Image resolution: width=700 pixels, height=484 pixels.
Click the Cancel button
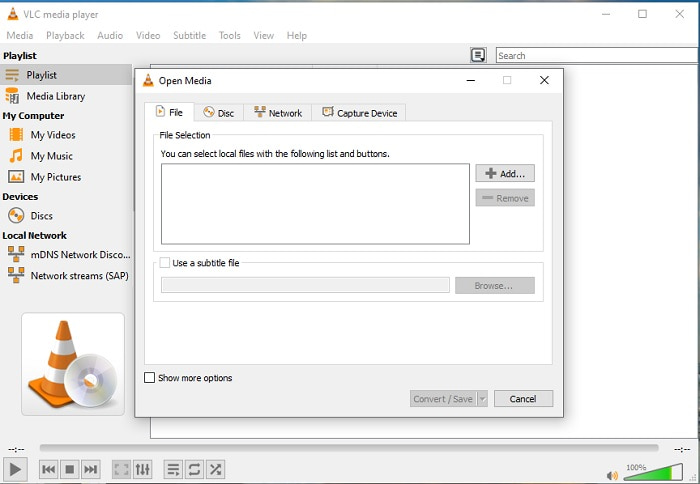(523, 399)
